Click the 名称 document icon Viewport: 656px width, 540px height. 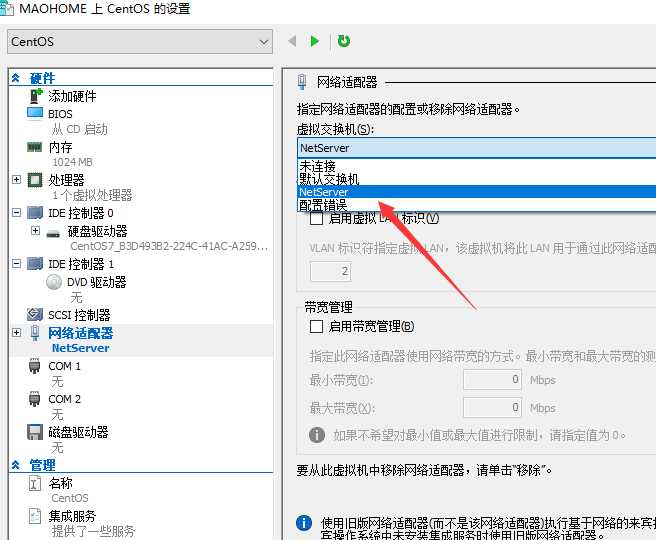coord(35,484)
